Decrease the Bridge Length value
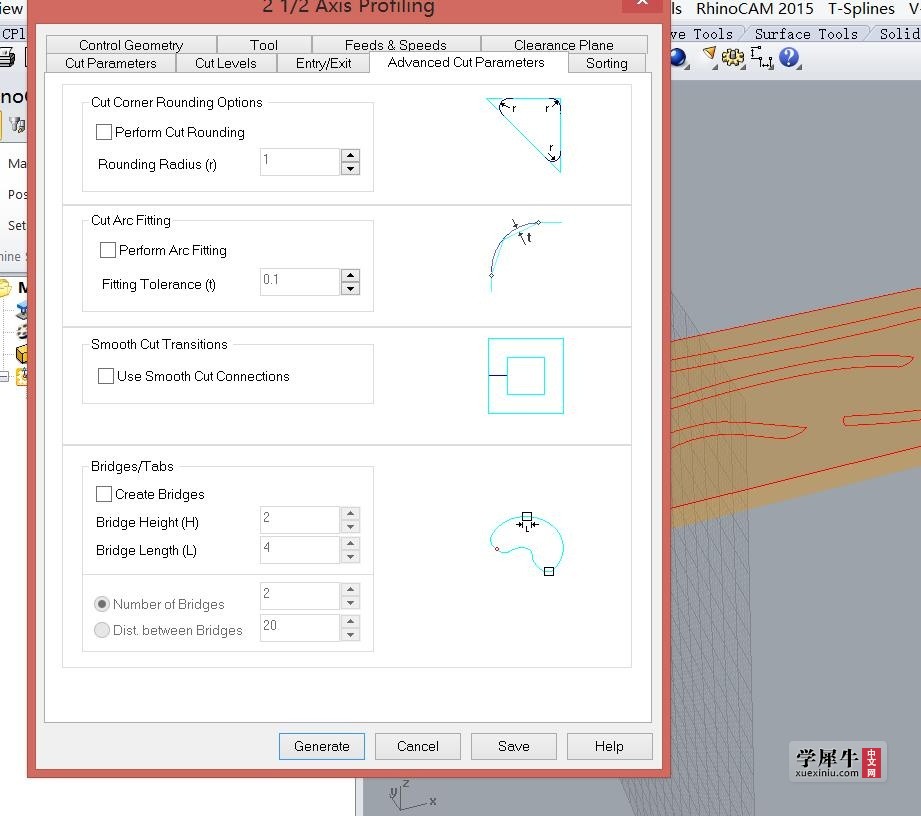Image resolution: width=921 pixels, height=816 pixels. pos(351,556)
